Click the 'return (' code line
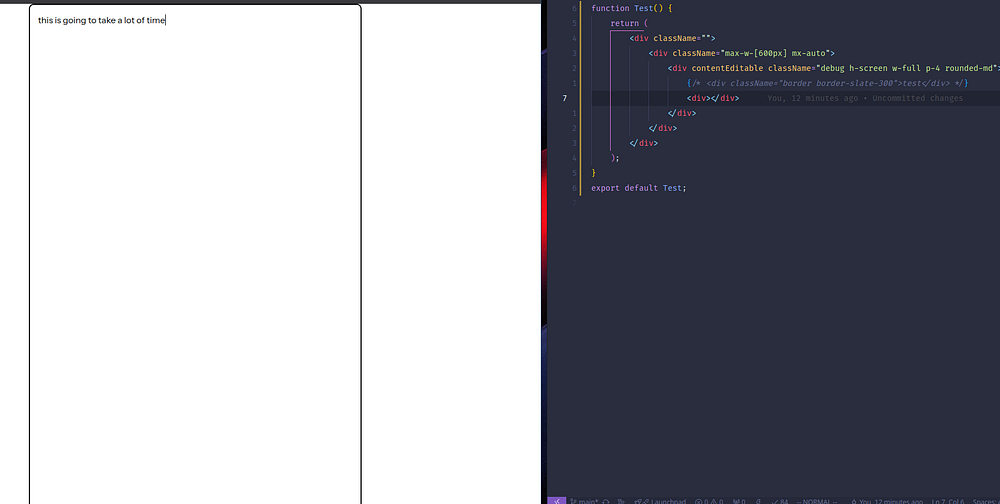 pyautogui.click(x=629, y=23)
